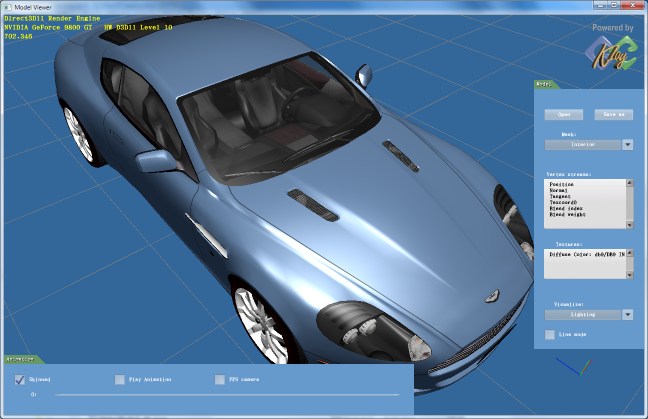Open the Visualize dropdown arrow
Screen dimensions: 648x419
pos(627,315)
